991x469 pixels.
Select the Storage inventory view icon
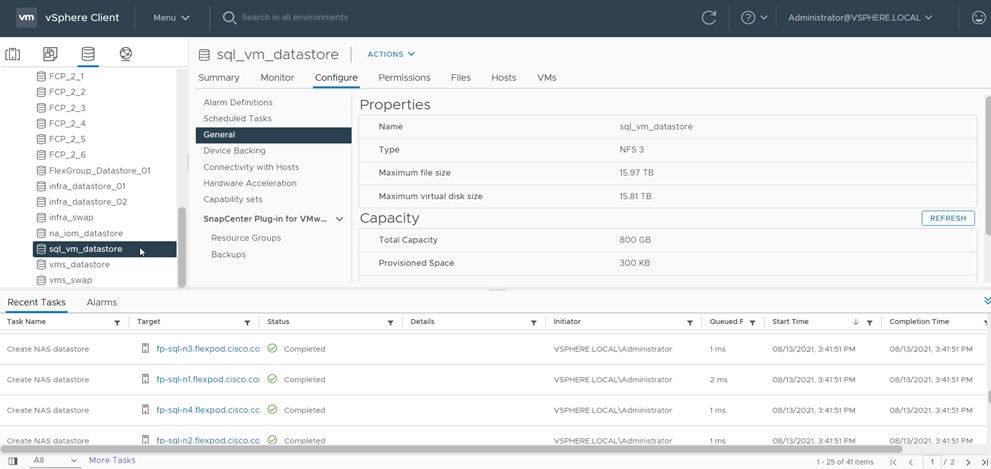coord(88,54)
